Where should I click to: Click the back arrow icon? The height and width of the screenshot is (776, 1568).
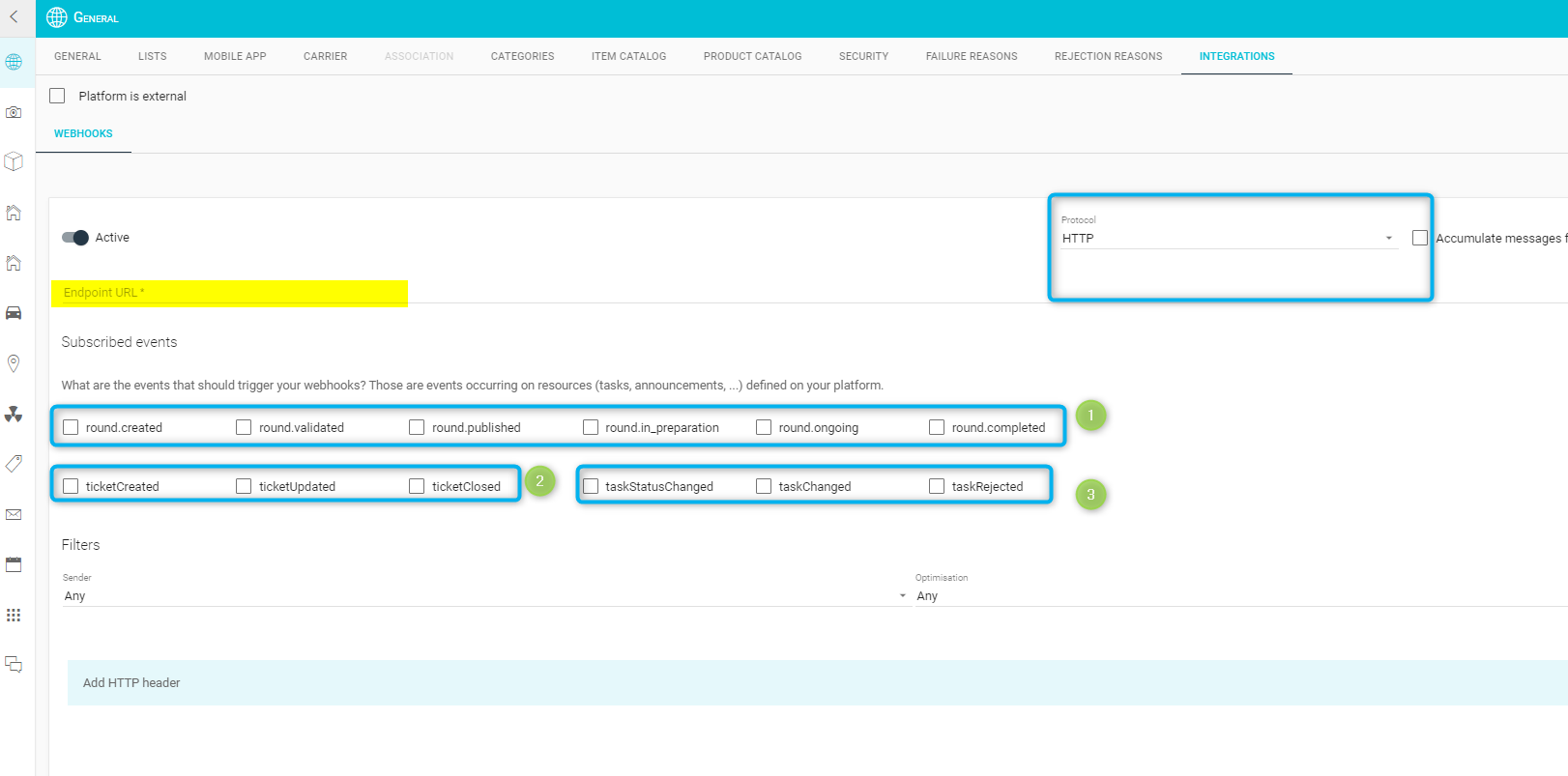coord(14,16)
